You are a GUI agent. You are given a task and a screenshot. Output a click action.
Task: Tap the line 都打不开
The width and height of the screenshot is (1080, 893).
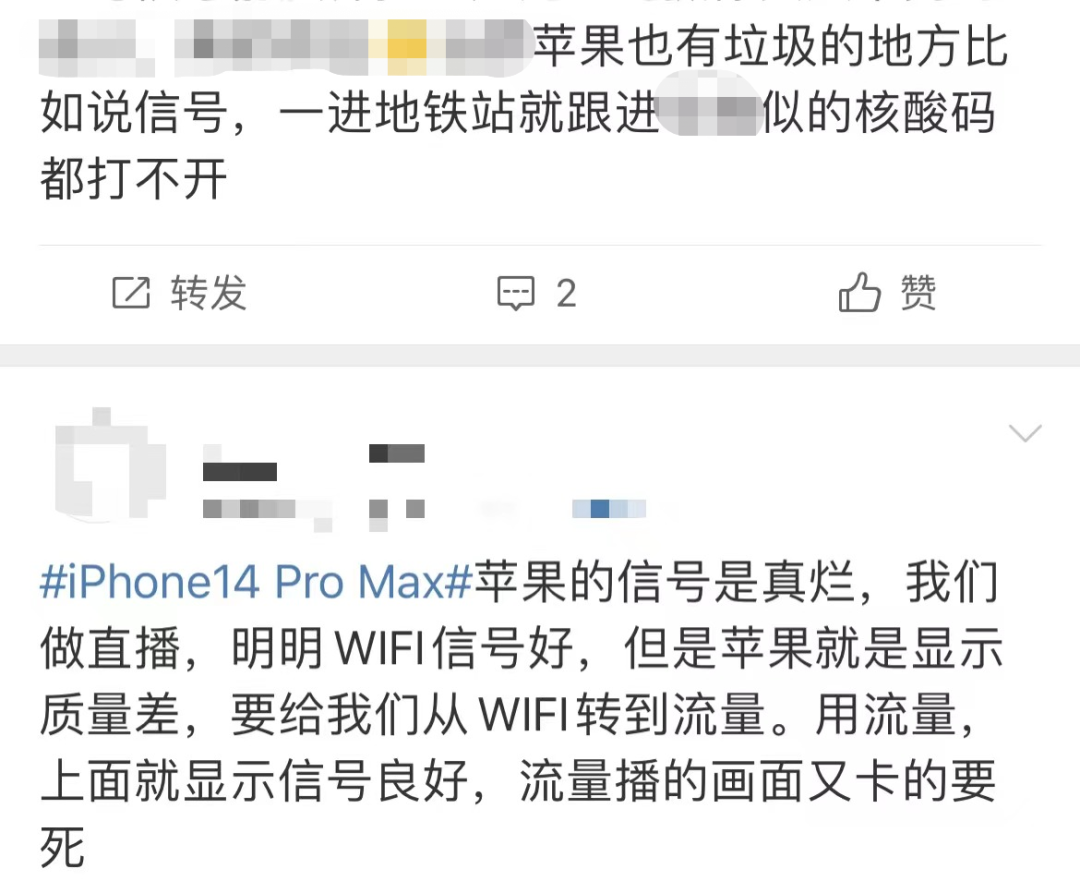tap(134, 179)
